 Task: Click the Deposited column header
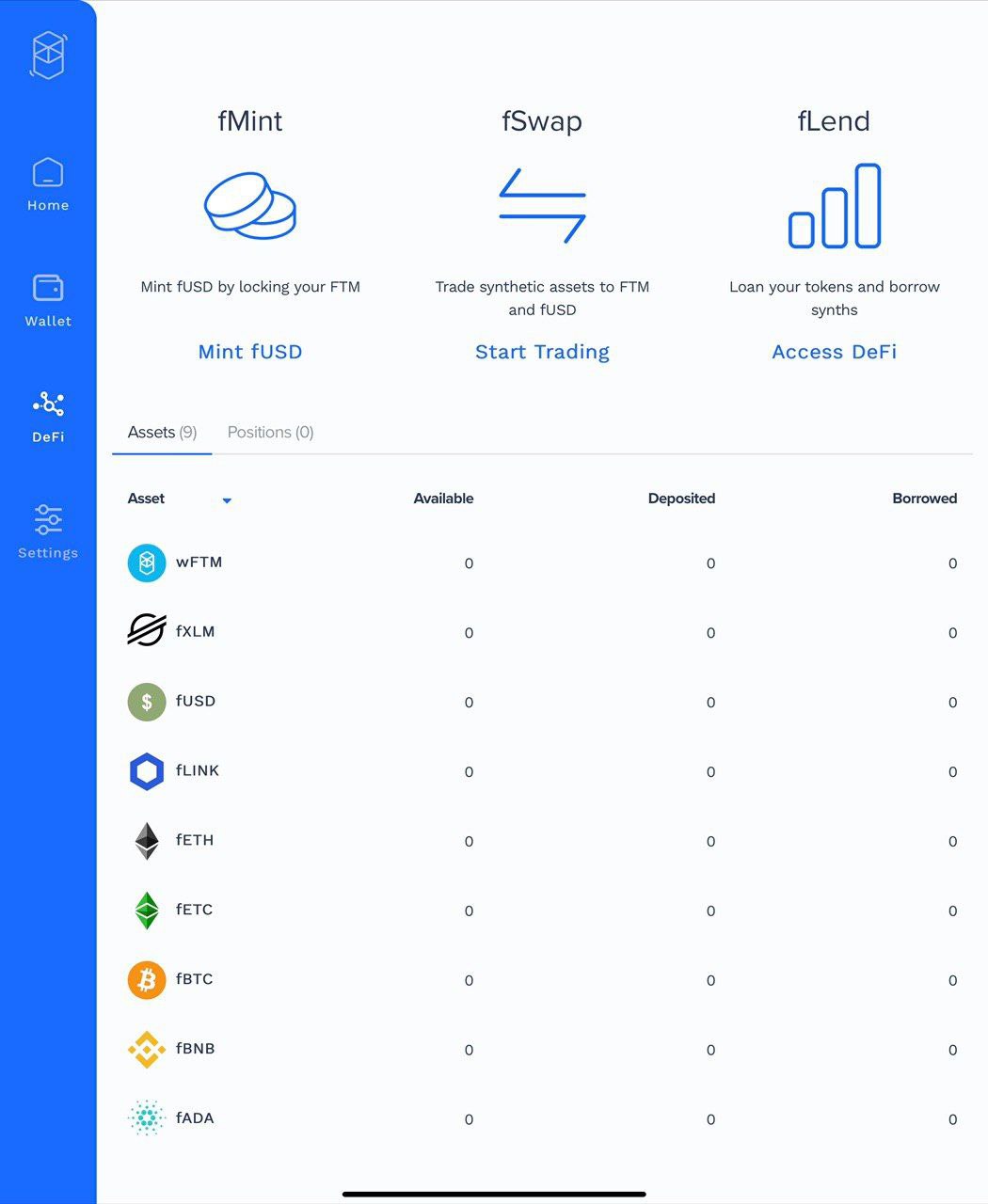(681, 499)
